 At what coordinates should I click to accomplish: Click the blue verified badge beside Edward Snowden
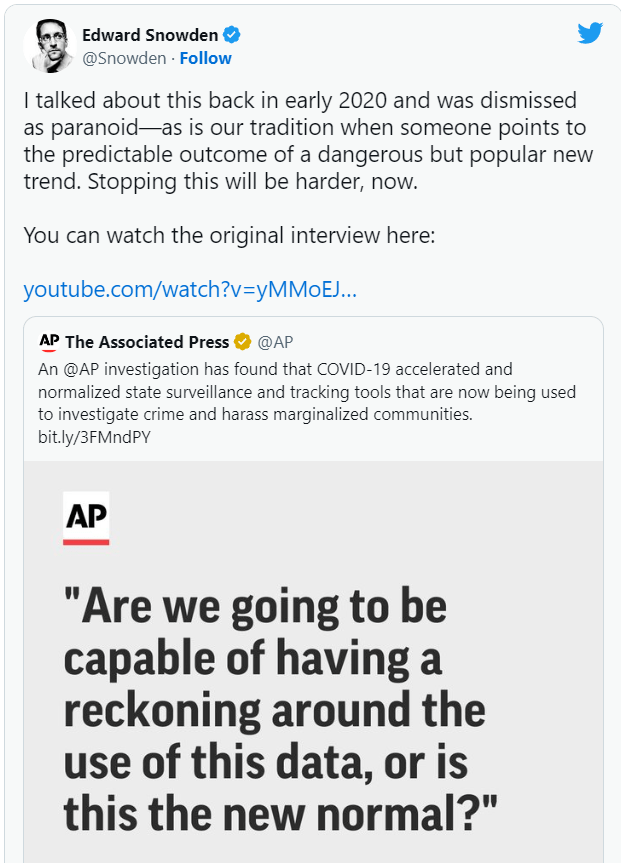231,36
